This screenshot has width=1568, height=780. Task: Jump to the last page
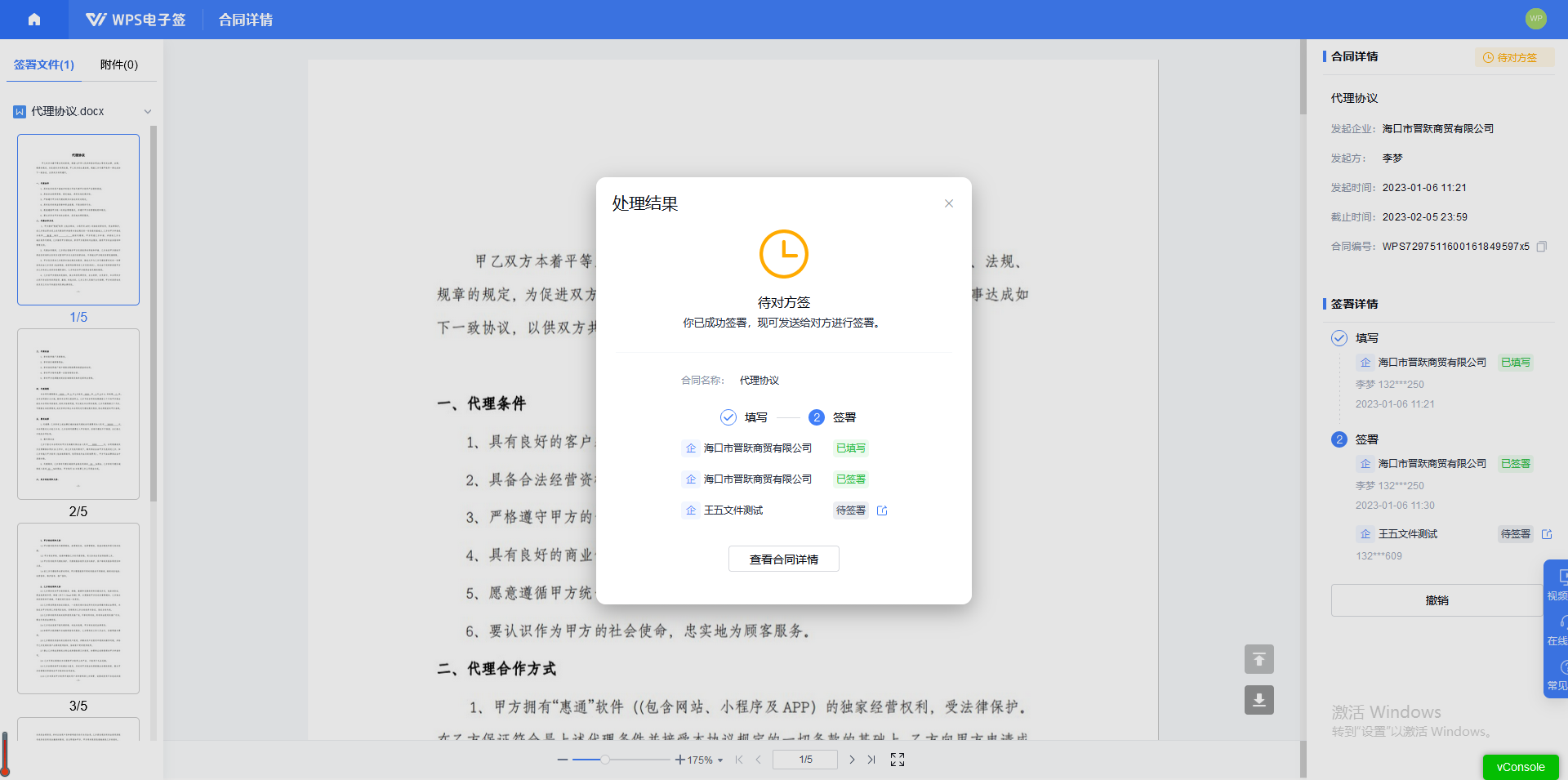(x=871, y=760)
